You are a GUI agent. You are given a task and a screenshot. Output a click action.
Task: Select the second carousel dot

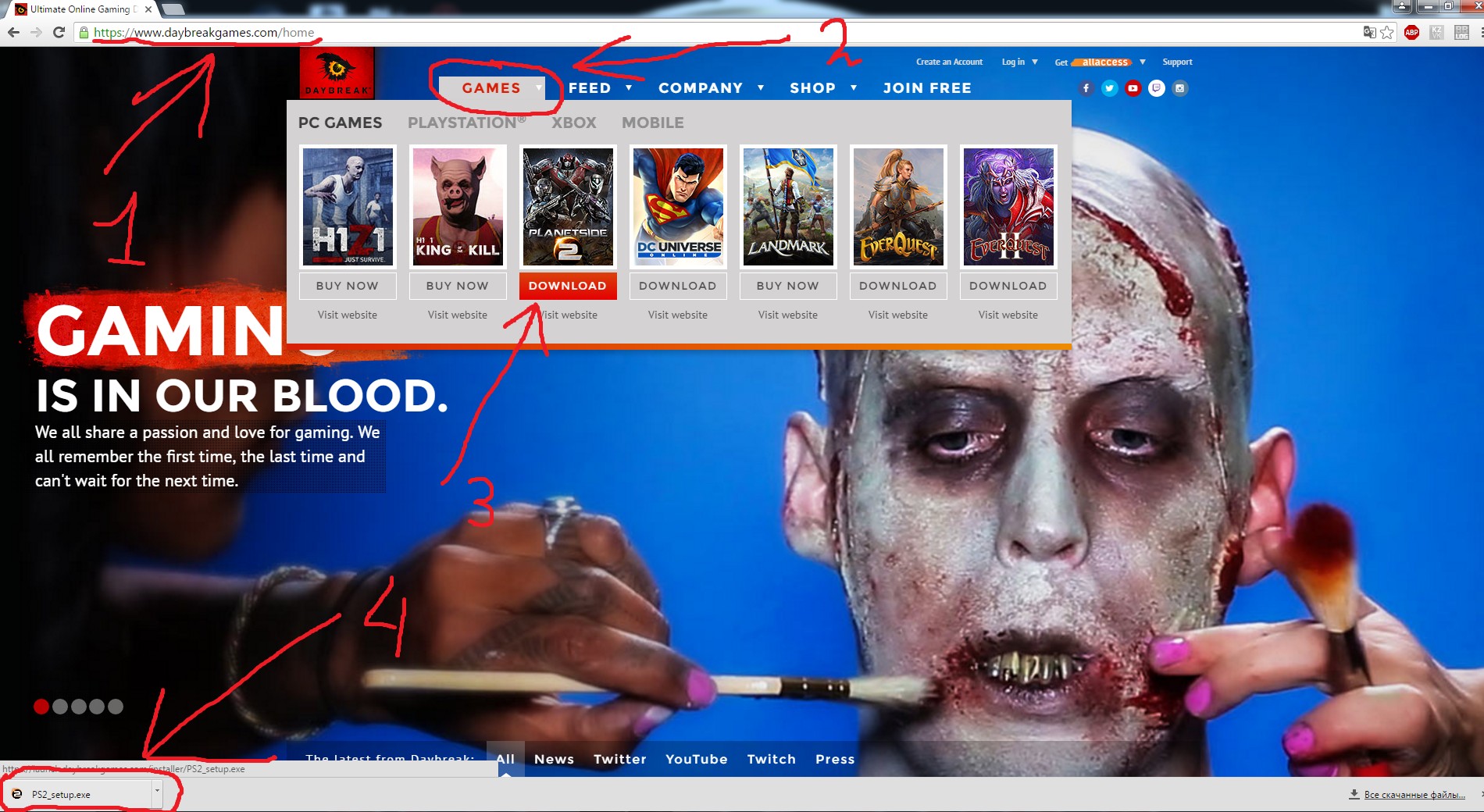[60, 707]
